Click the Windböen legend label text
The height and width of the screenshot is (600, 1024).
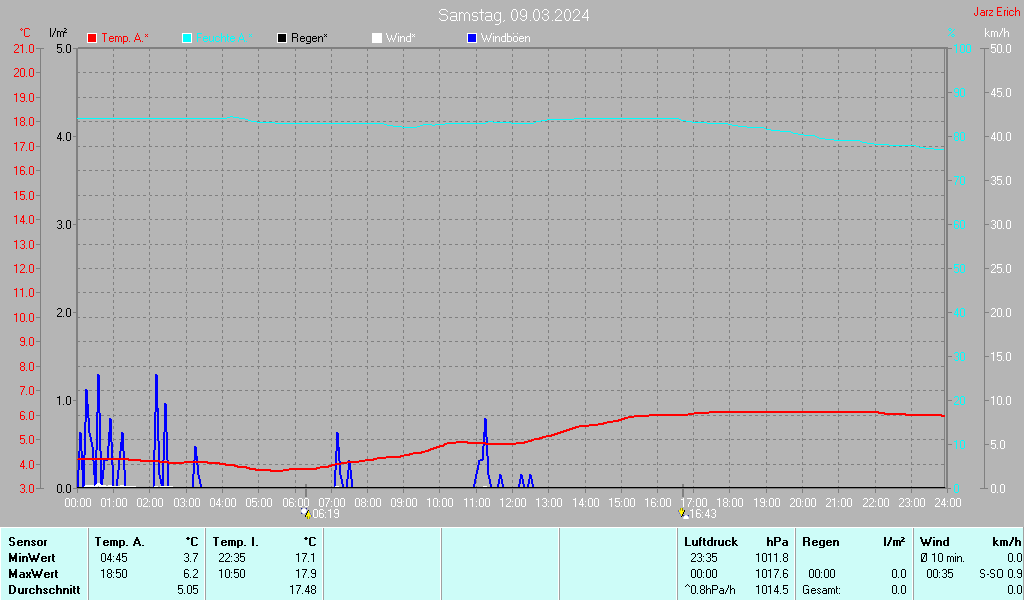[505, 38]
